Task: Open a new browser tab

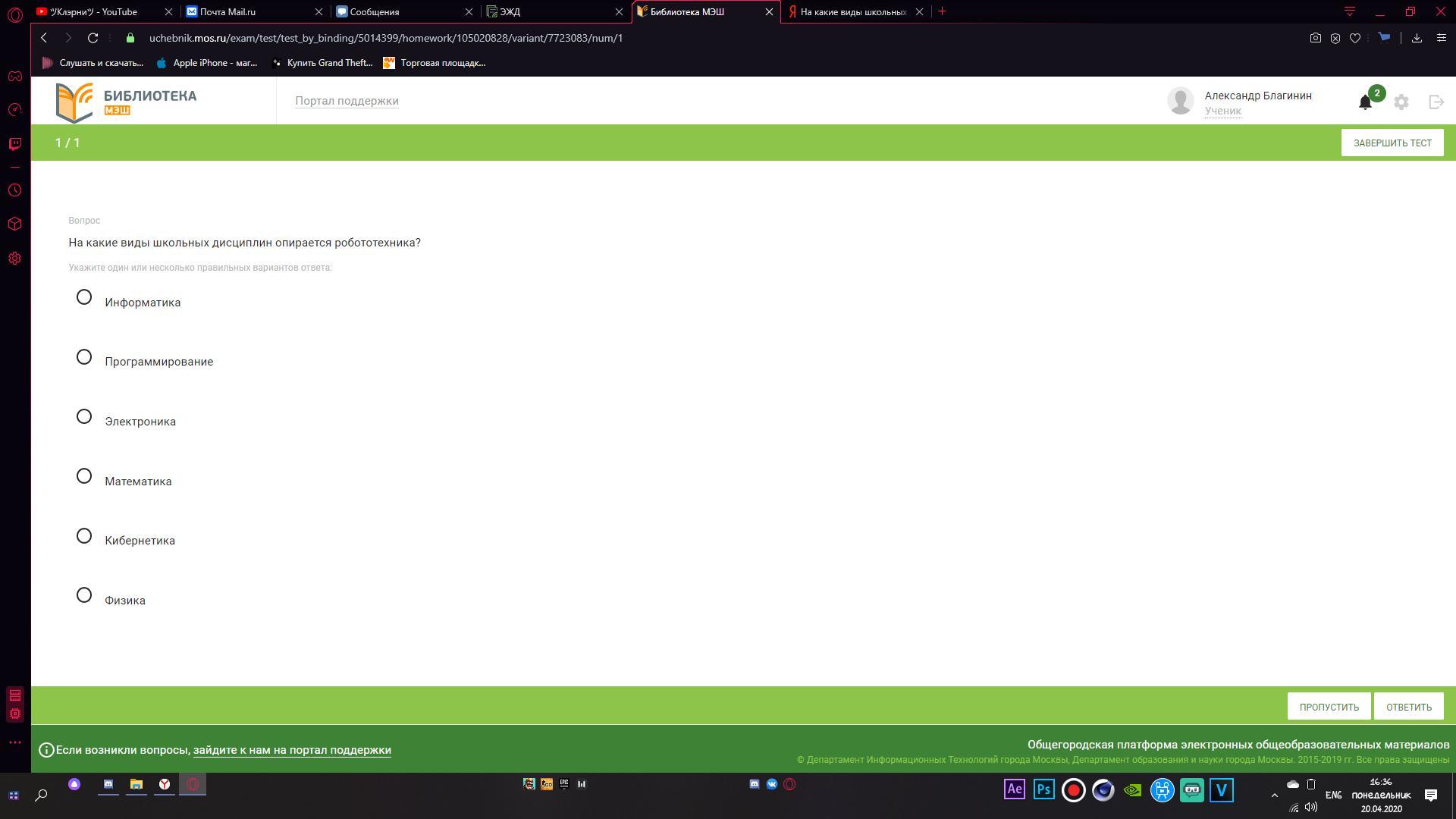Action: click(x=942, y=11)
